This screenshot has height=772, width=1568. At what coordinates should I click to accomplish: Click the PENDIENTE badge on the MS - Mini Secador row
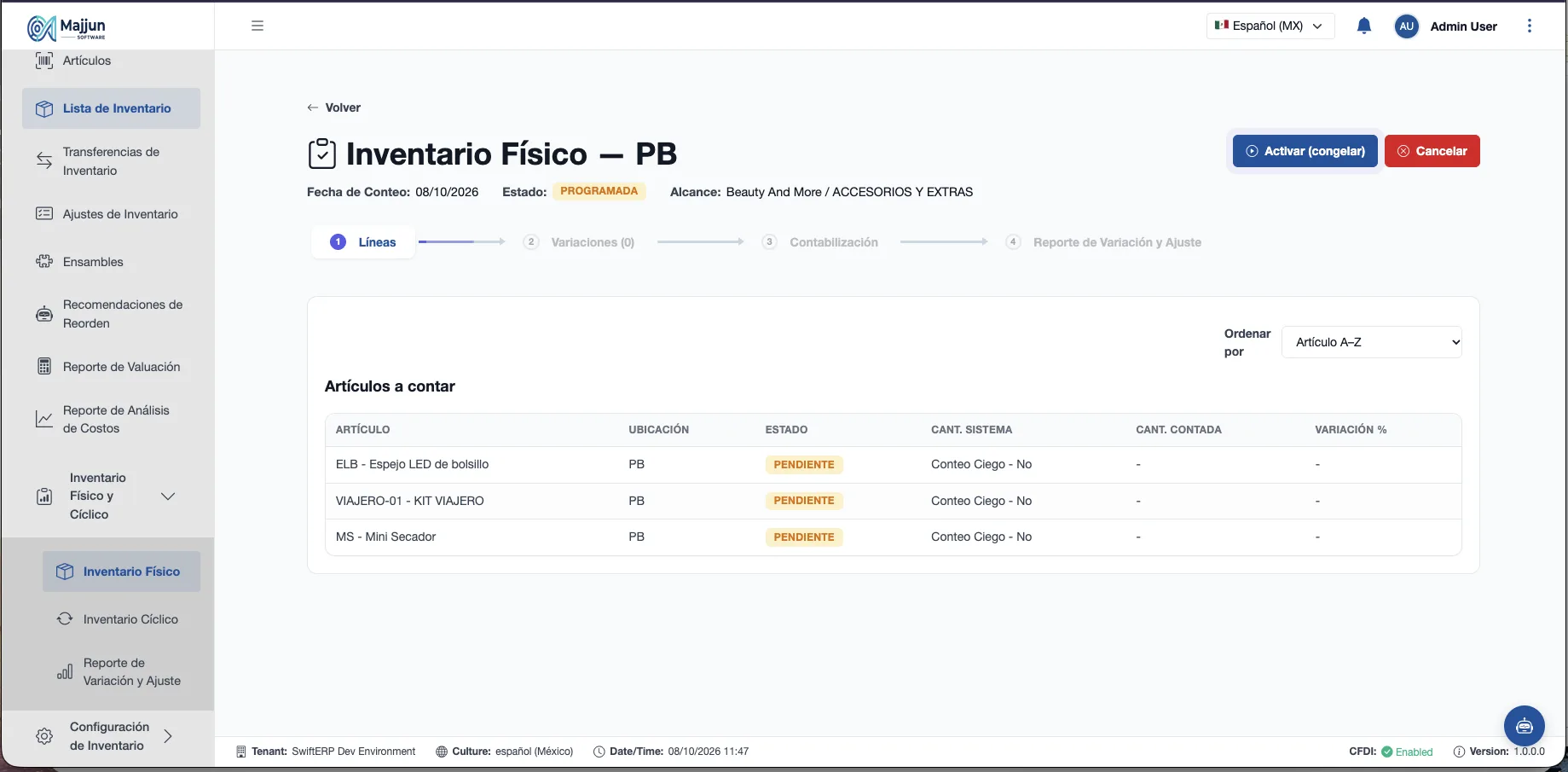point(804,537)
